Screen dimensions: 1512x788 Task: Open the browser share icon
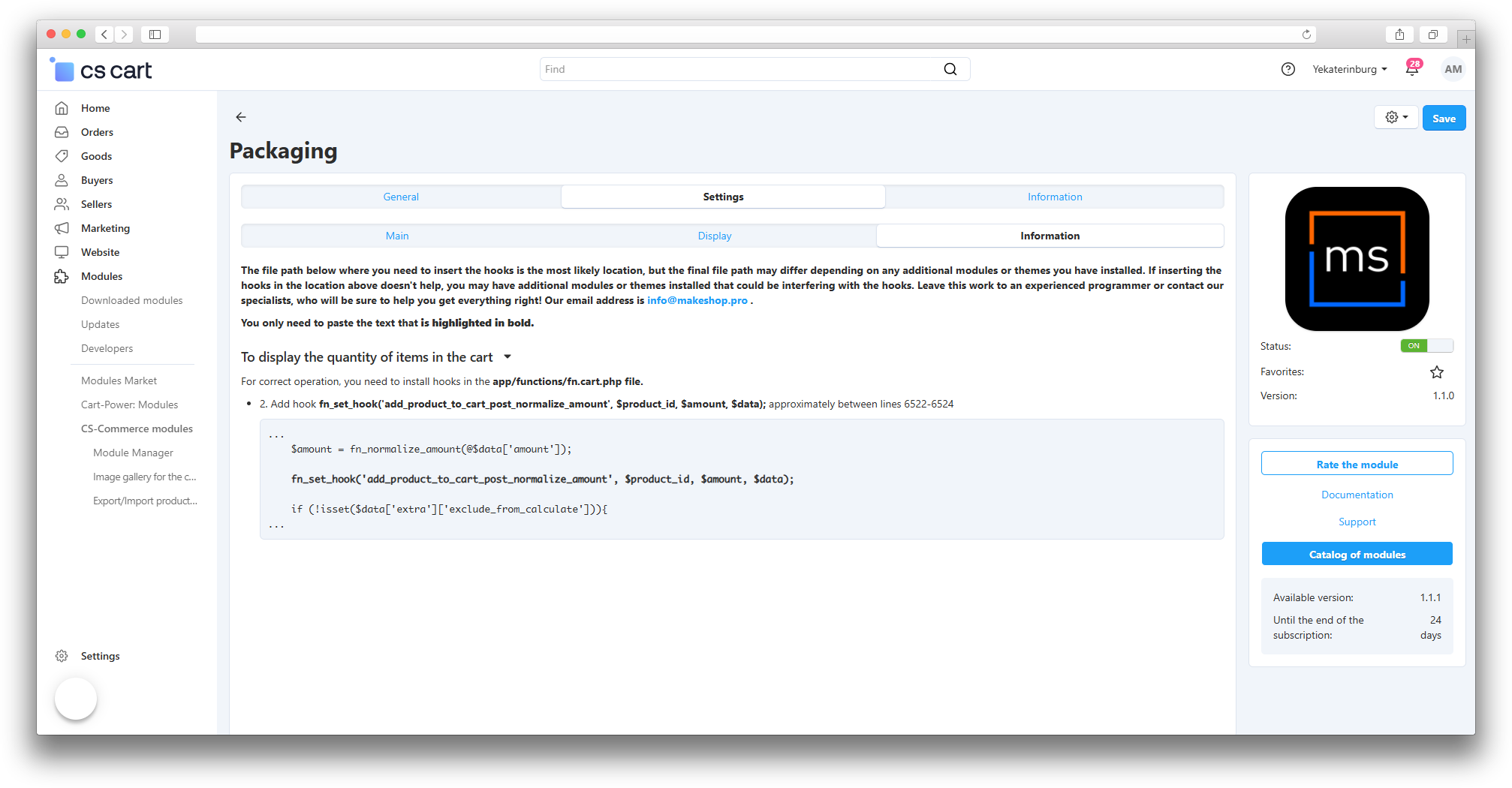coord(1399,35)
